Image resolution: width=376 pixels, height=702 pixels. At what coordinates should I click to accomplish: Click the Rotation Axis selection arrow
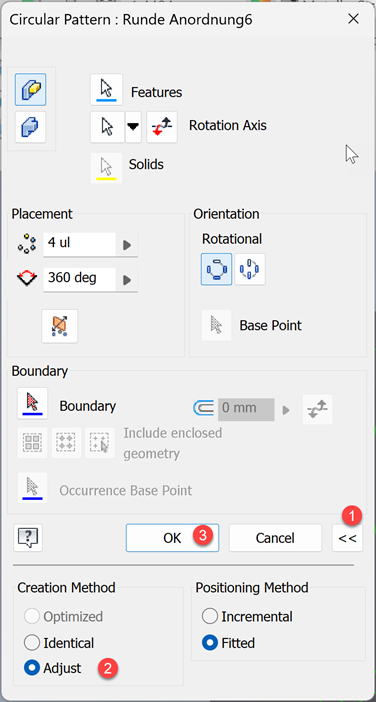click(107, 127)
